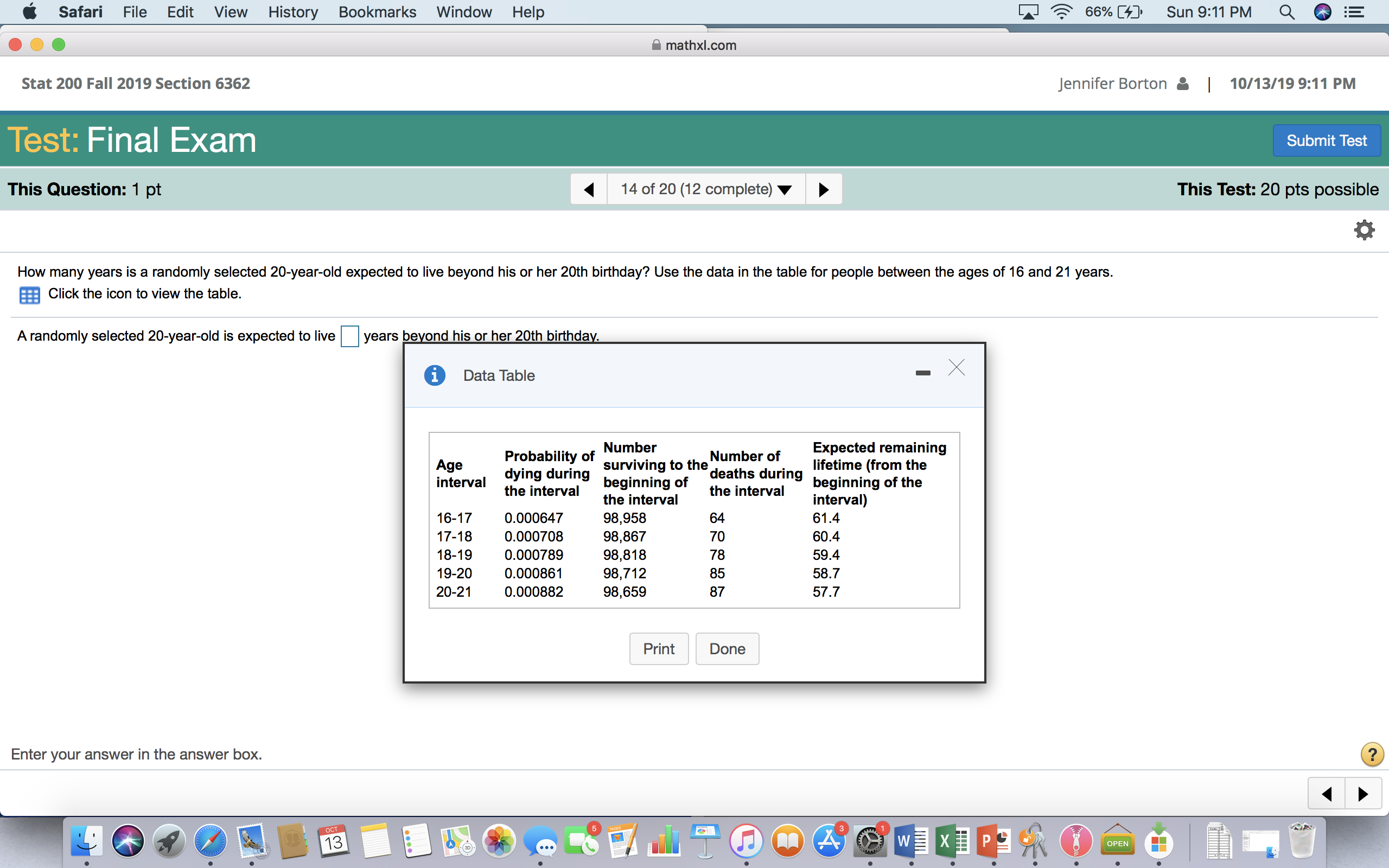Click the yellow help question mark icon

(x=1371, y=754)
